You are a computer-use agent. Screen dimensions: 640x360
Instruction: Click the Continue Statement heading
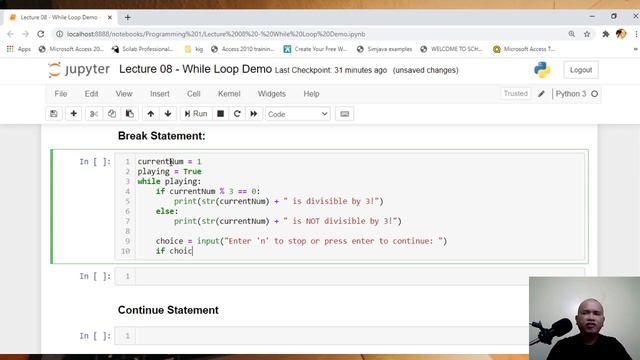[x=168, y=310]
